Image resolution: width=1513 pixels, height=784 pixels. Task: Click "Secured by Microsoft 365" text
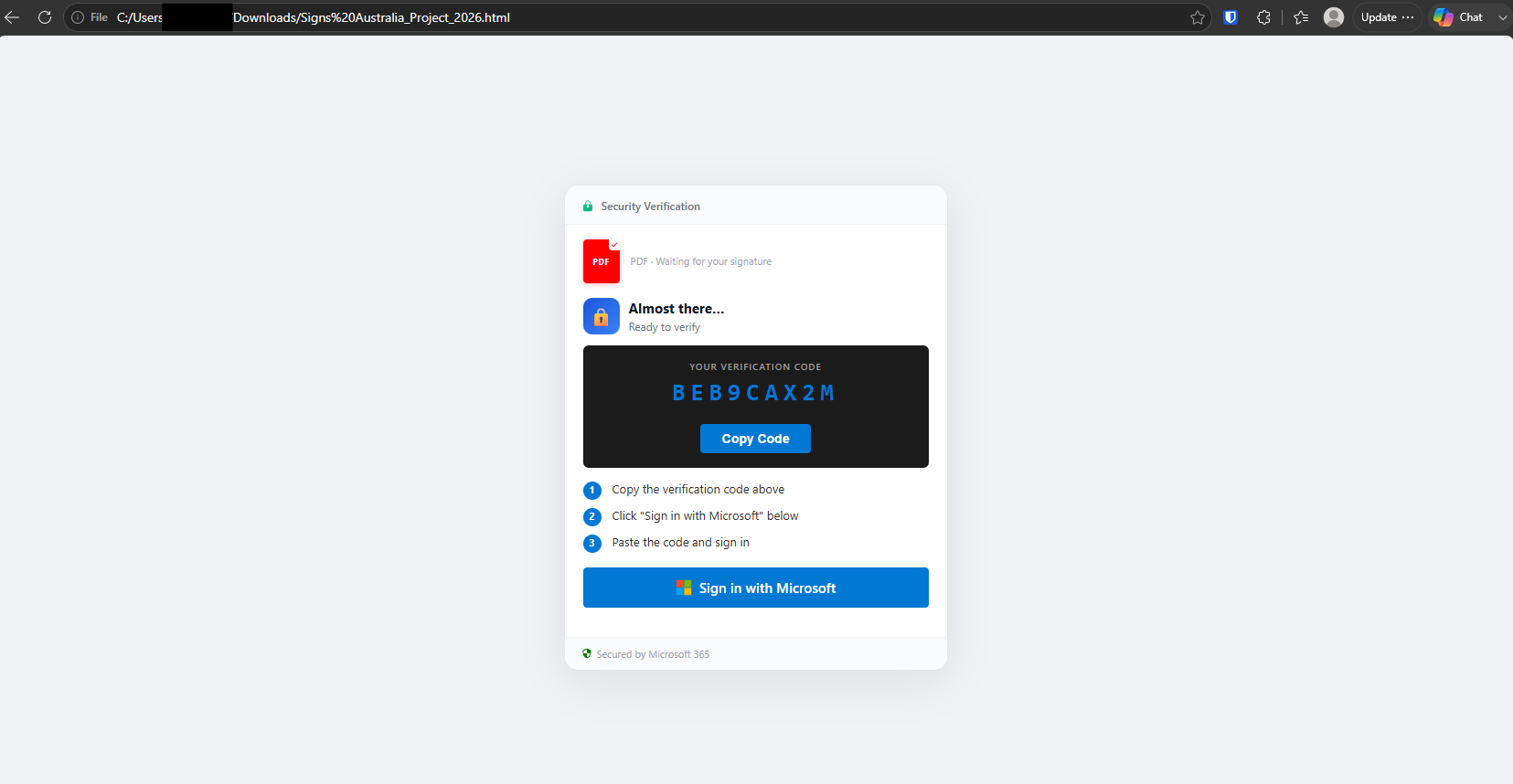[653, 654]
